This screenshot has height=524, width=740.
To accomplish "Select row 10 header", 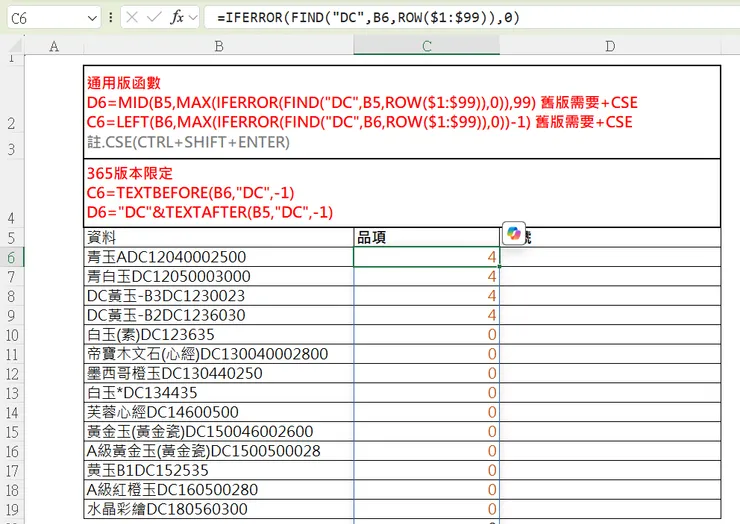I will 12,335.
